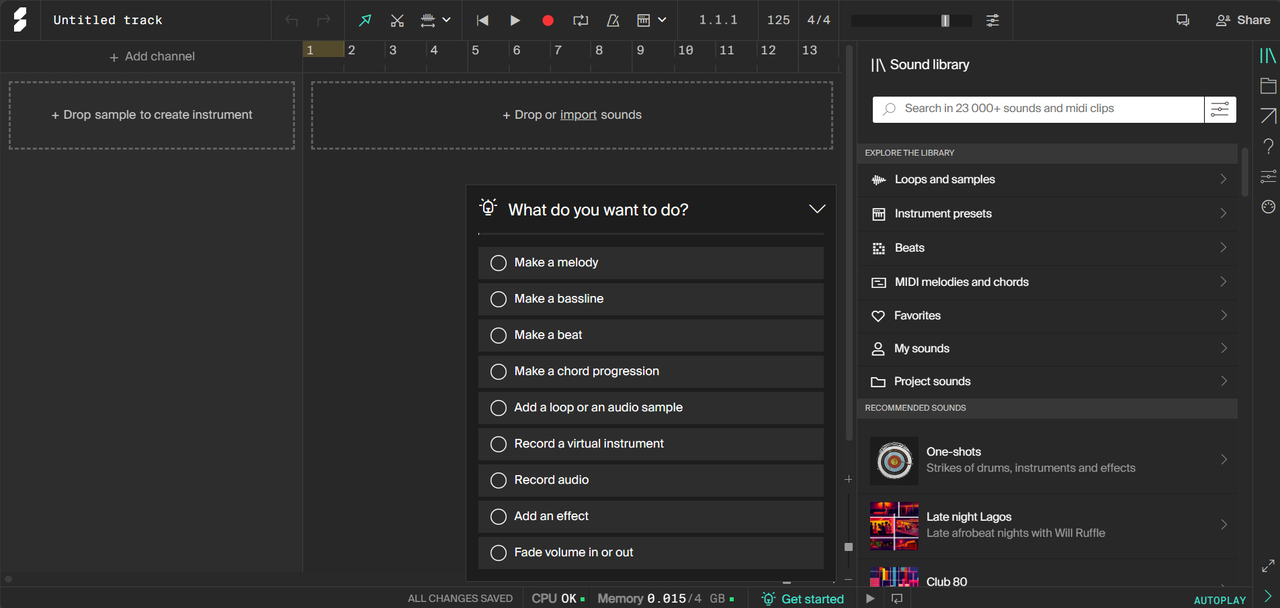Open My sounds in sound library
Screen dimensions: 1280x608
(x=1047, y=349)
